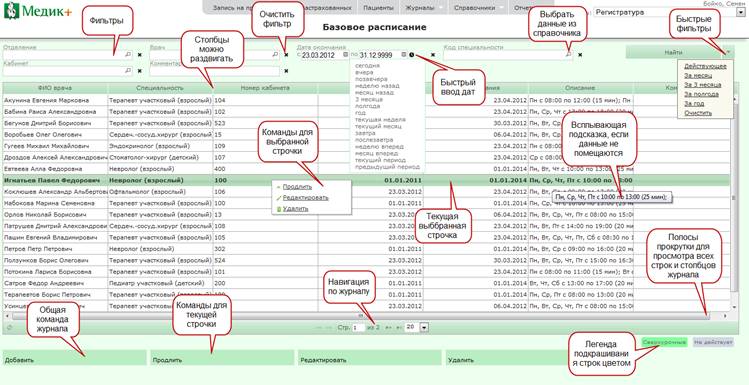The image size is (749, 385).
Task: Click the Медик+ logo
Action: coord(38,11)
